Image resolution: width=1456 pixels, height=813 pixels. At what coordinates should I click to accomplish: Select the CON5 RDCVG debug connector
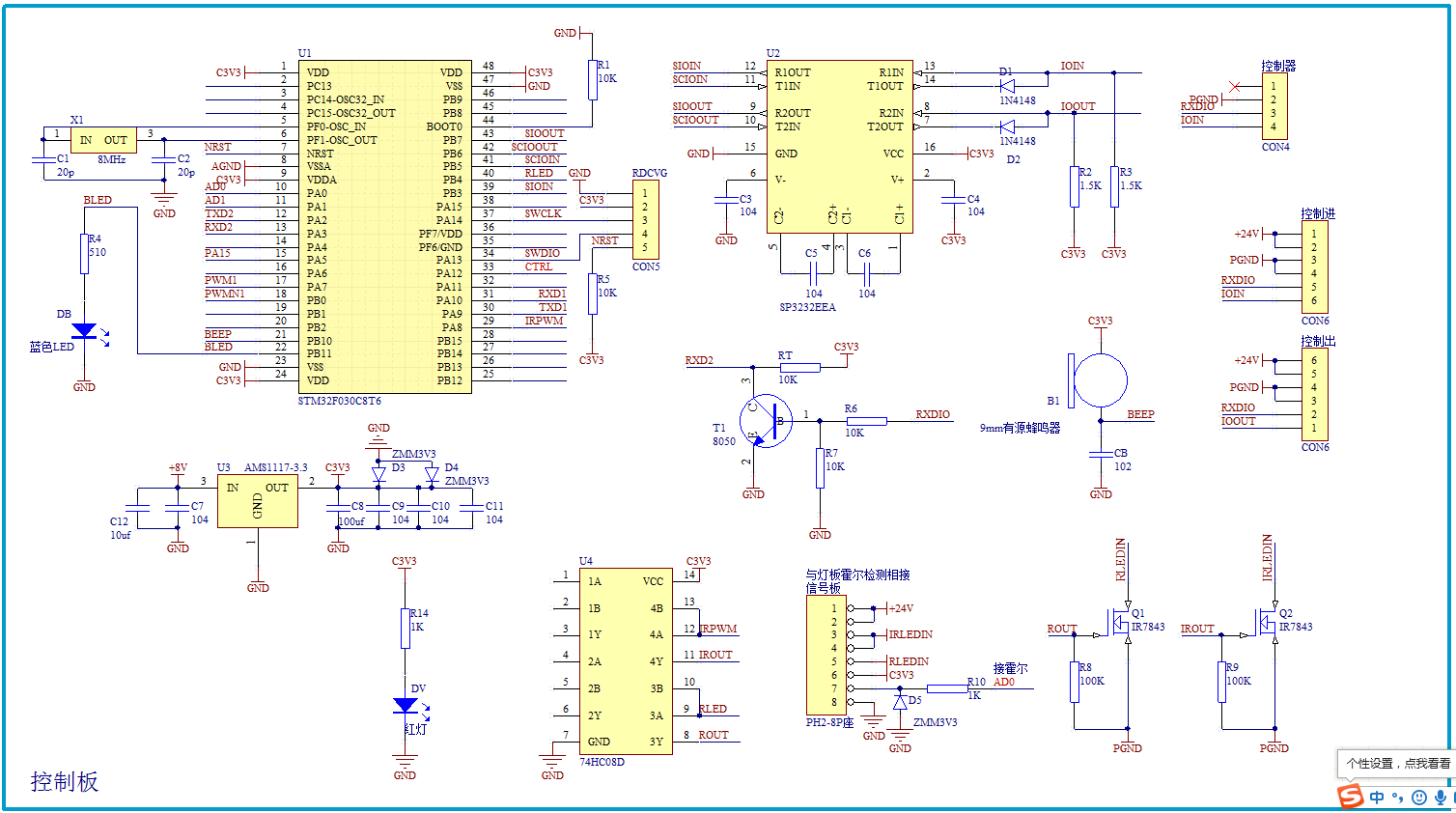click(x=645, y=220)
